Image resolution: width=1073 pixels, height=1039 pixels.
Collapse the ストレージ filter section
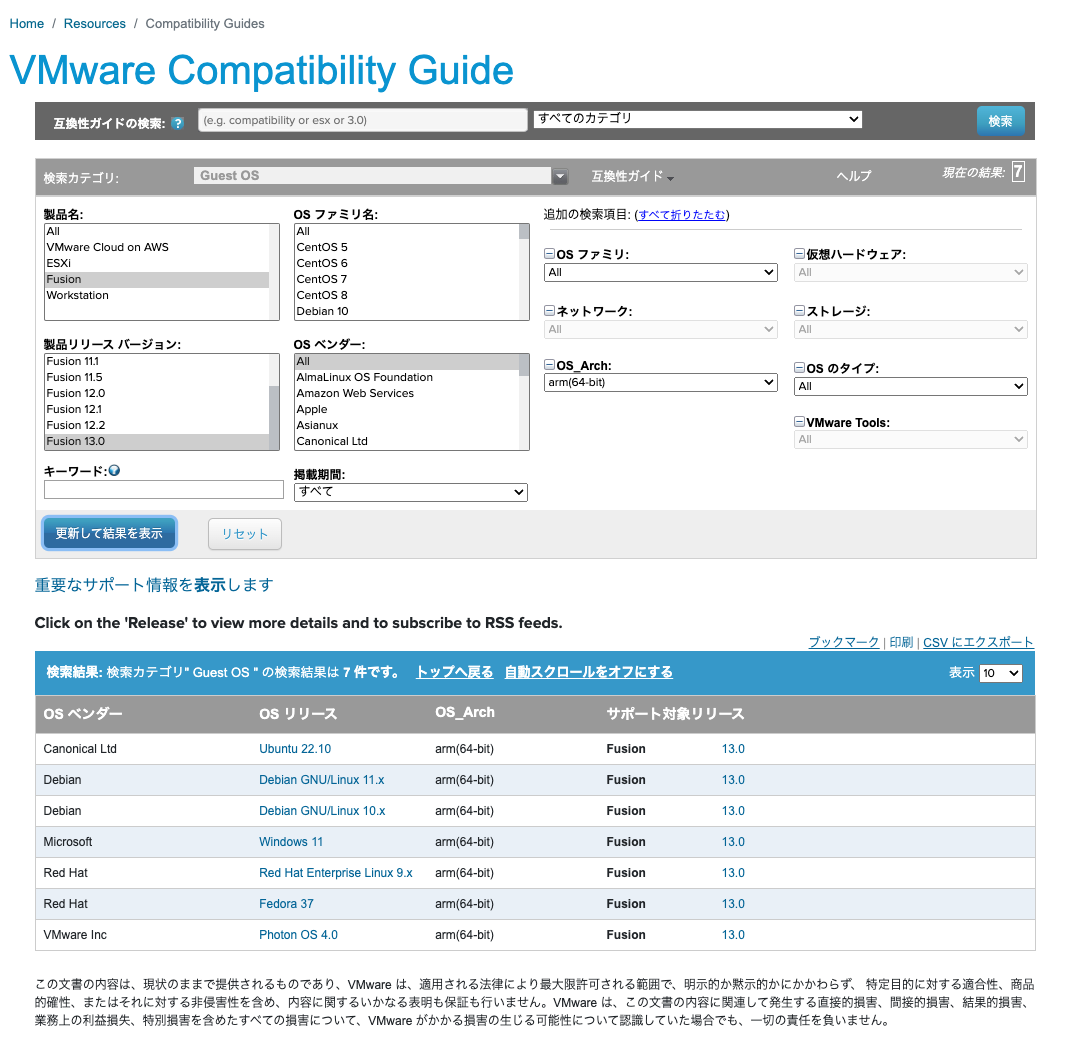pyautogui.click(x=799, y=310)
